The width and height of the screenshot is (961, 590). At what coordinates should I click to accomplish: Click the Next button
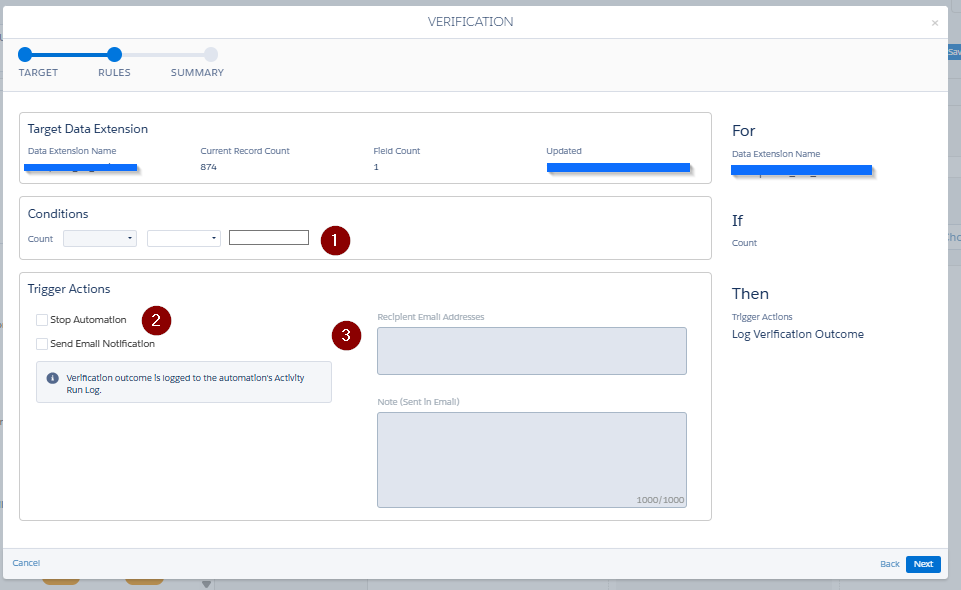(923, 564)
